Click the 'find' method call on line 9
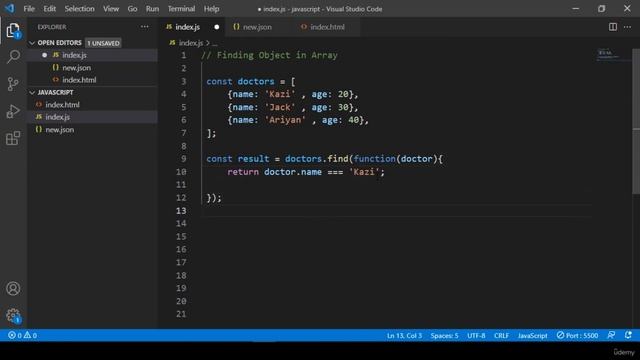 pos(338,159)
